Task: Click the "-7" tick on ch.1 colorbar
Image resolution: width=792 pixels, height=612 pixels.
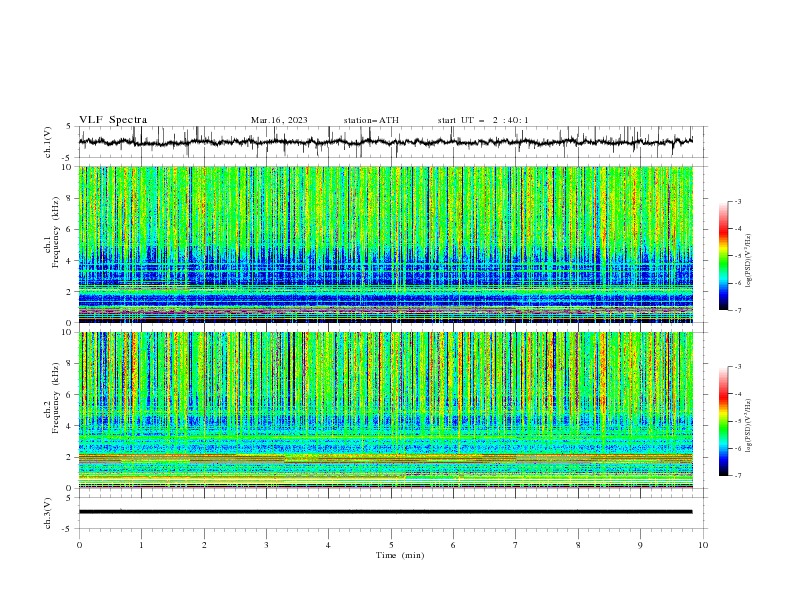Action: [x=737, y=311]
